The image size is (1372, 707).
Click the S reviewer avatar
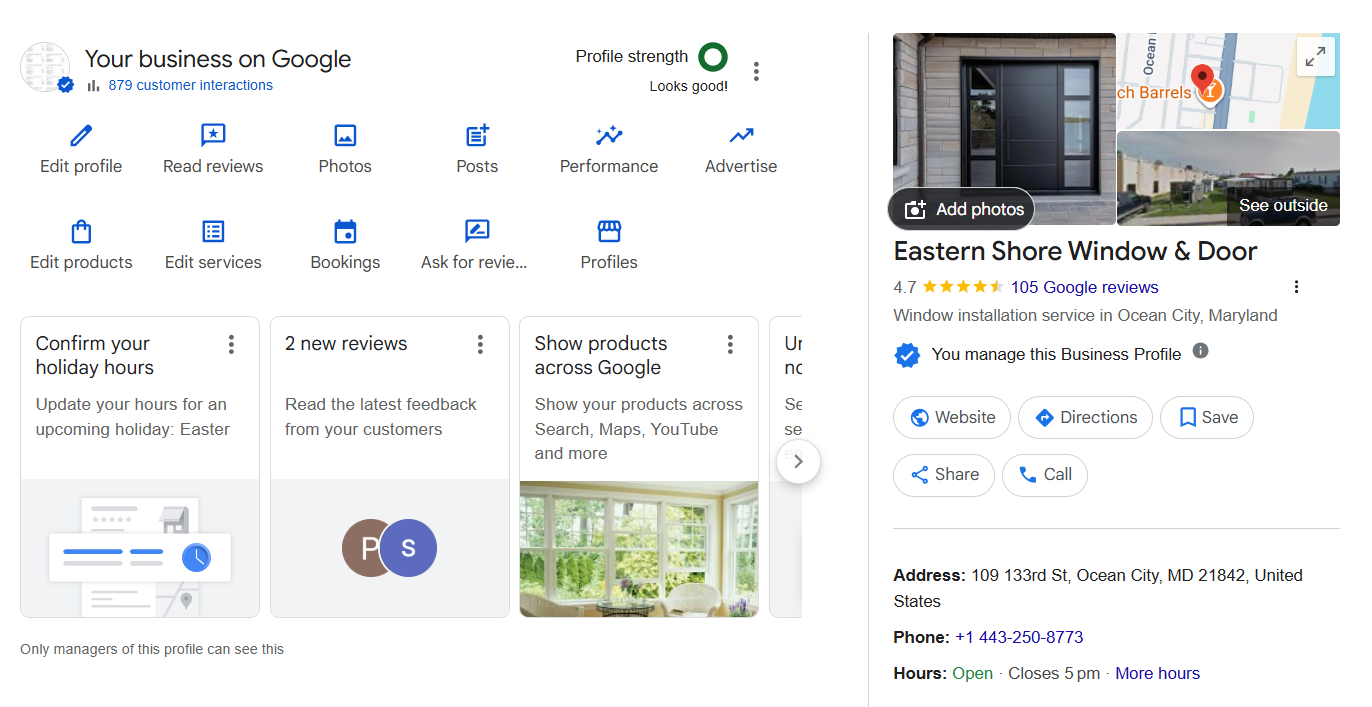coord(408,548)
